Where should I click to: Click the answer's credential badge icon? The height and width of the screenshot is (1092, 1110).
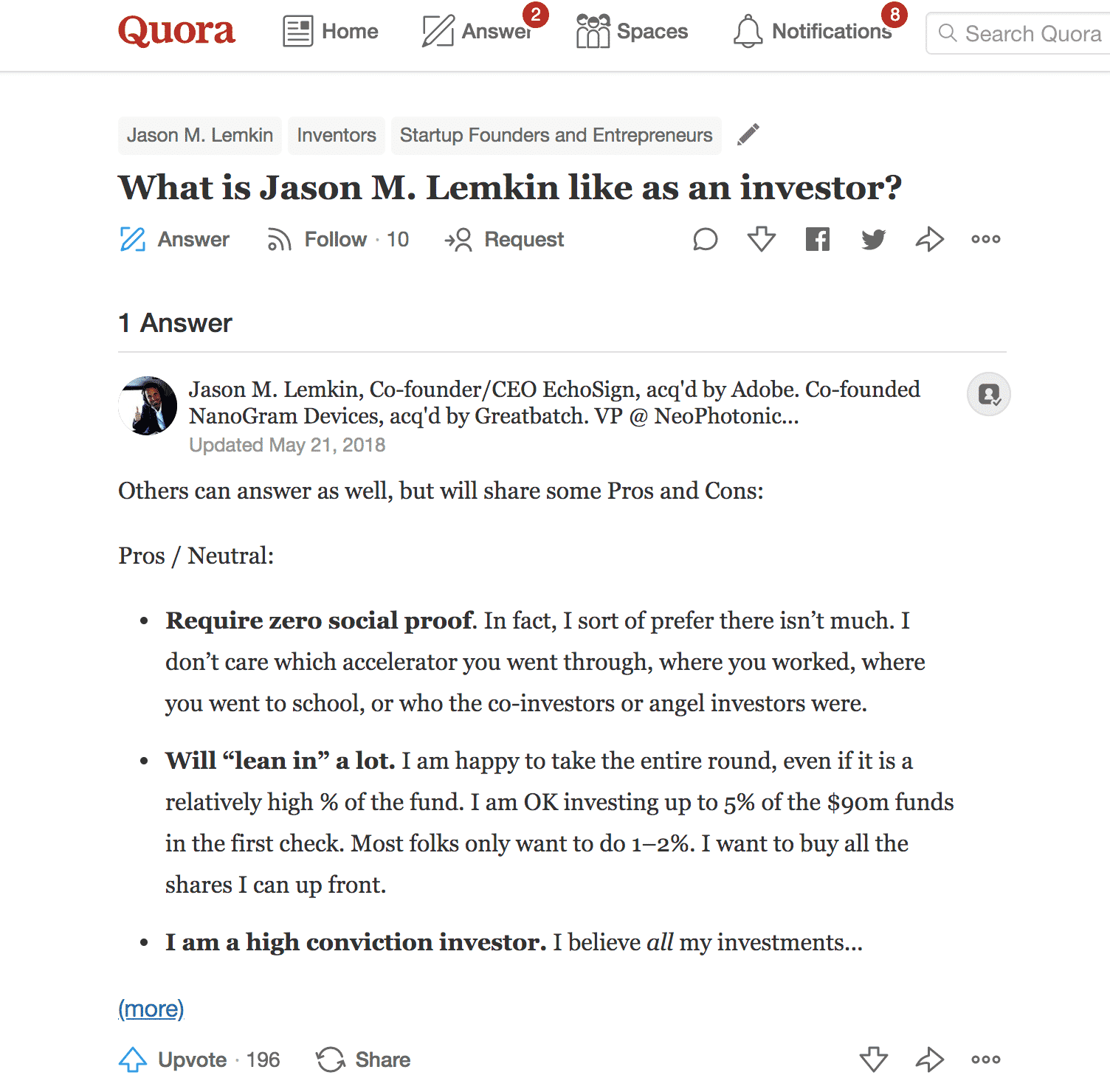coord(988,395)
